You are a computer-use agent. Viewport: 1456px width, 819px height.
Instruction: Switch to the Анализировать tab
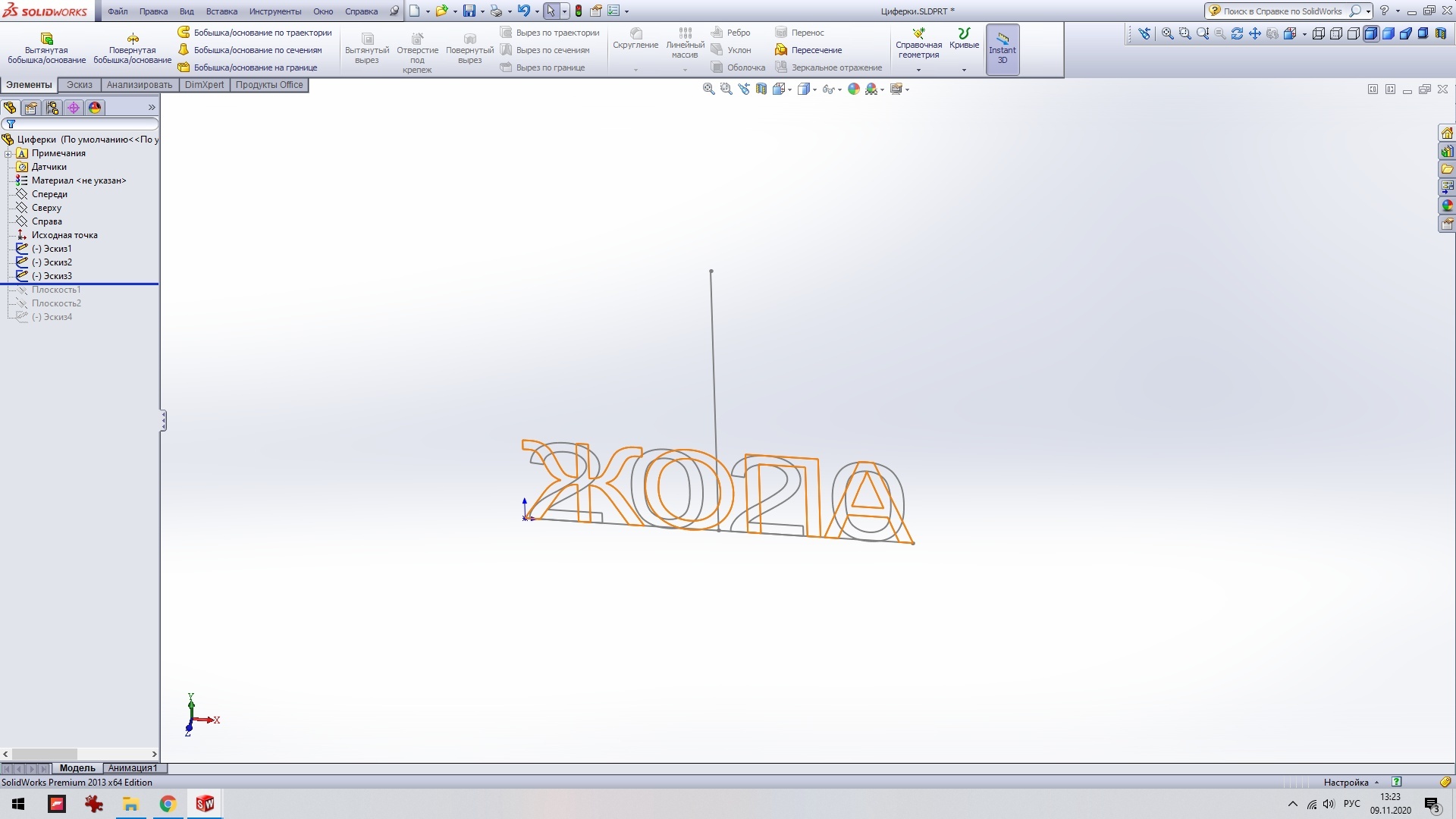[140, 85]
